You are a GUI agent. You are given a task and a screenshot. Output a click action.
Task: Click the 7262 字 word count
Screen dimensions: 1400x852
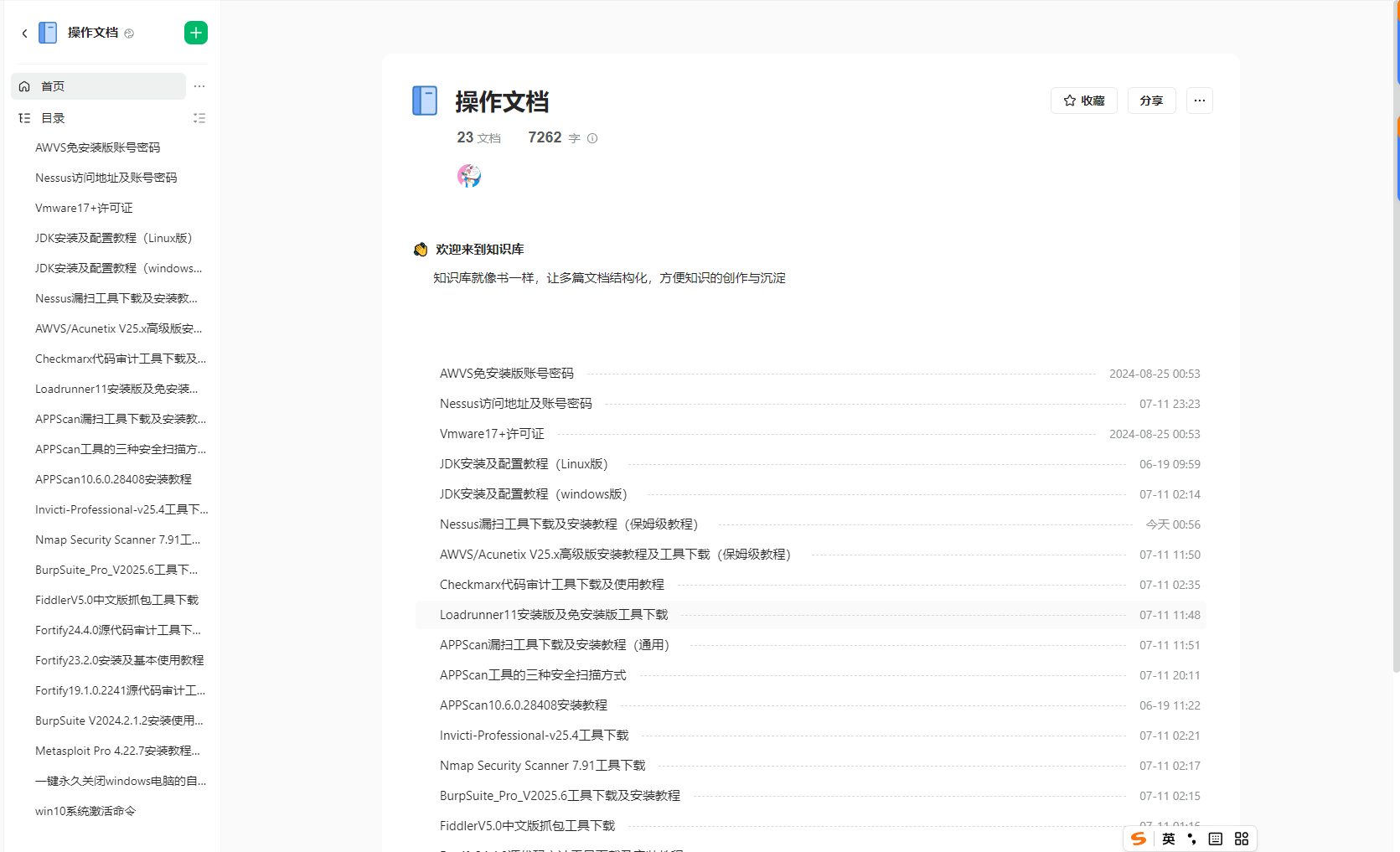(x=554, y=137)
